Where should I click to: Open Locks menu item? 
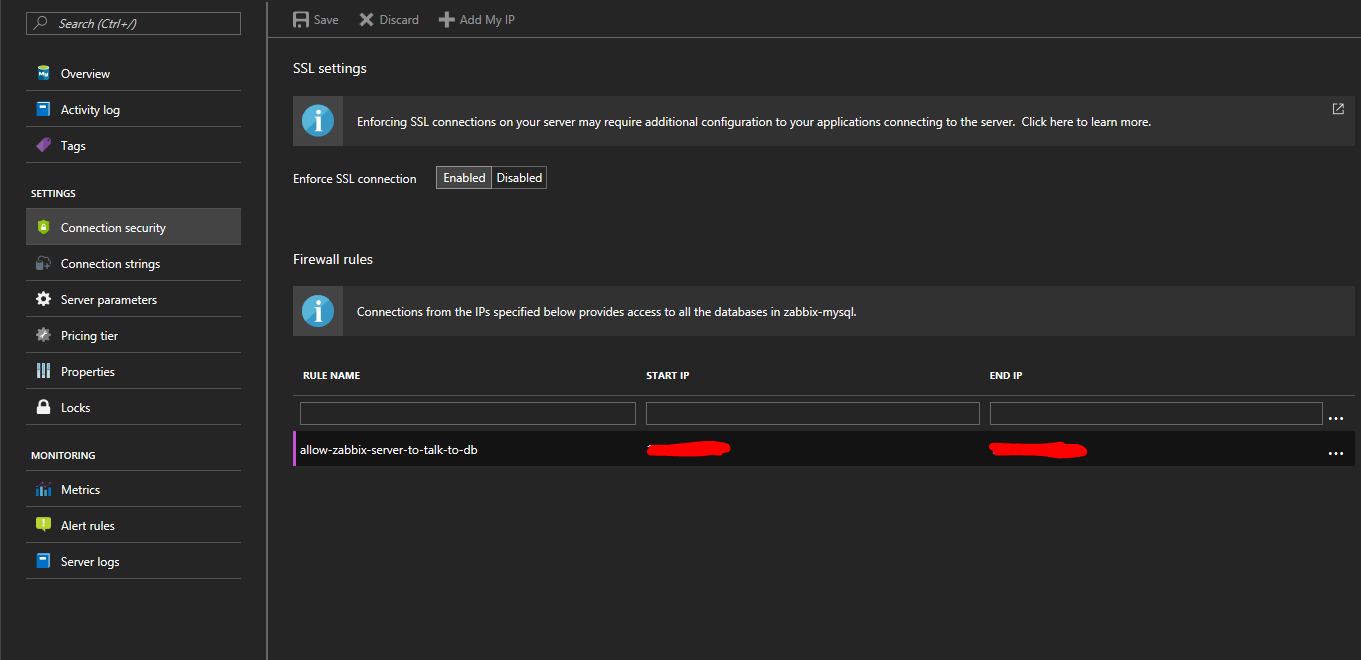pos(133,407)
